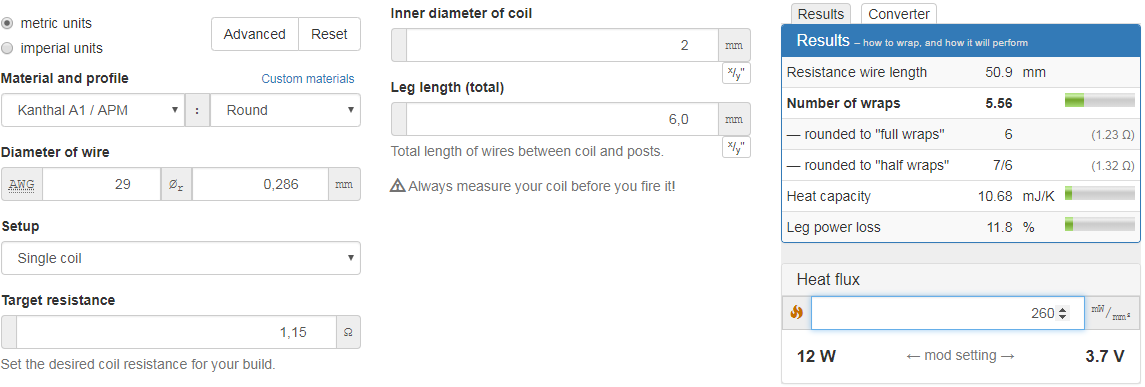Open the Kanthal A1 / APM material dropdown

93,110
